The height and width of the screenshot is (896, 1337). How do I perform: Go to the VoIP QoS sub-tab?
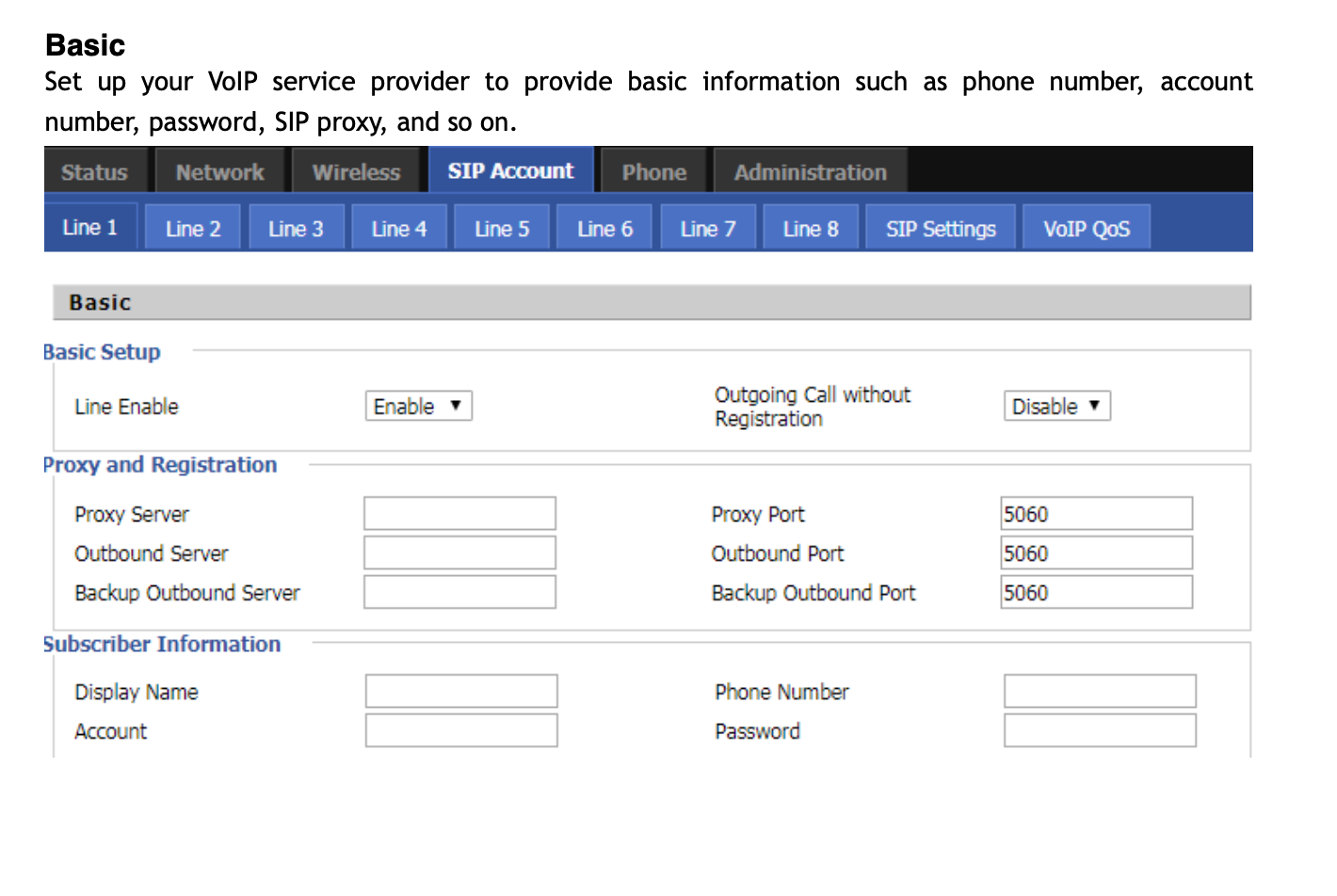pos(1087,229)
